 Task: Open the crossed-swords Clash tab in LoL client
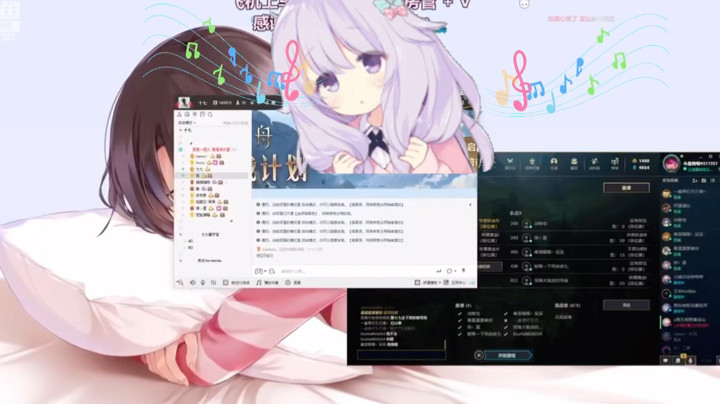(510, 163)
